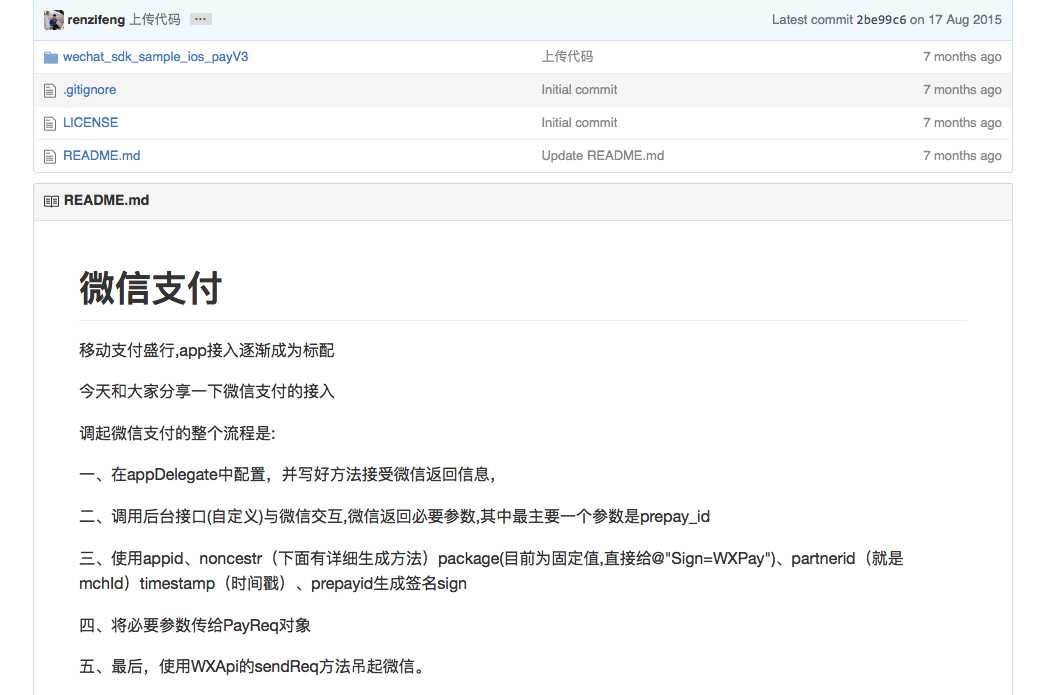Open commit hash 2be99c6
The width and height of the screenshot is (1041, 695).
tap(881, 20)
